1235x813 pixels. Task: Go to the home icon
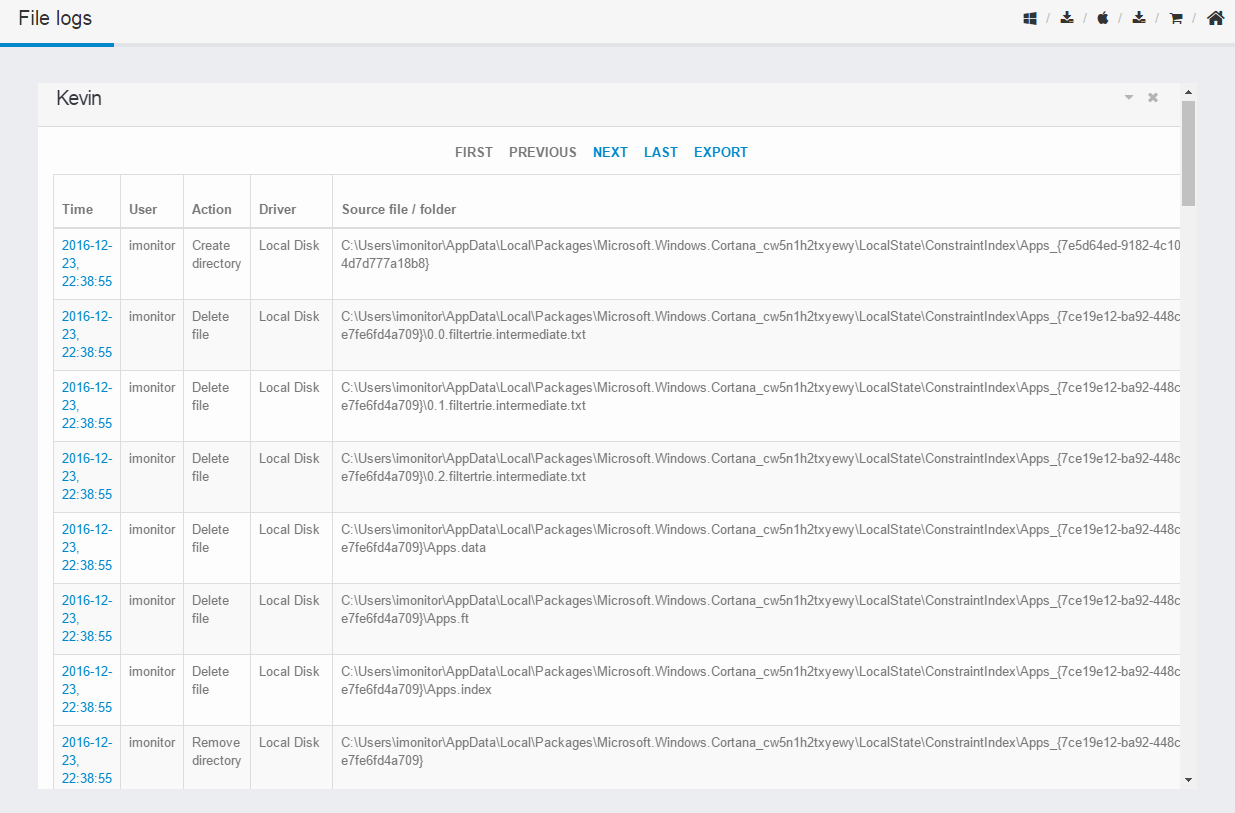[x=1216, y=18]
